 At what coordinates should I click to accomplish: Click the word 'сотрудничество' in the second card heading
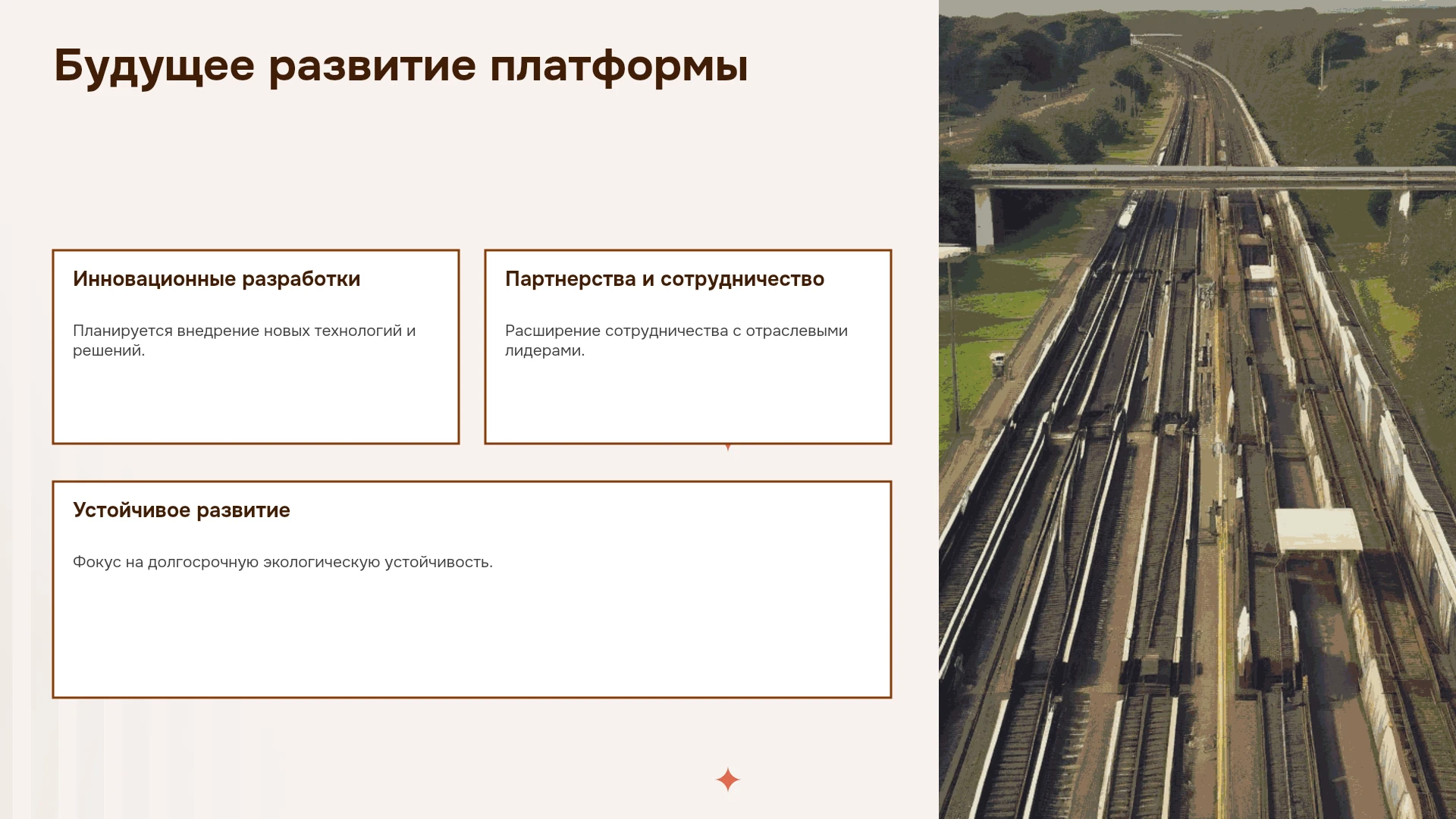click(x=742, y=279)
